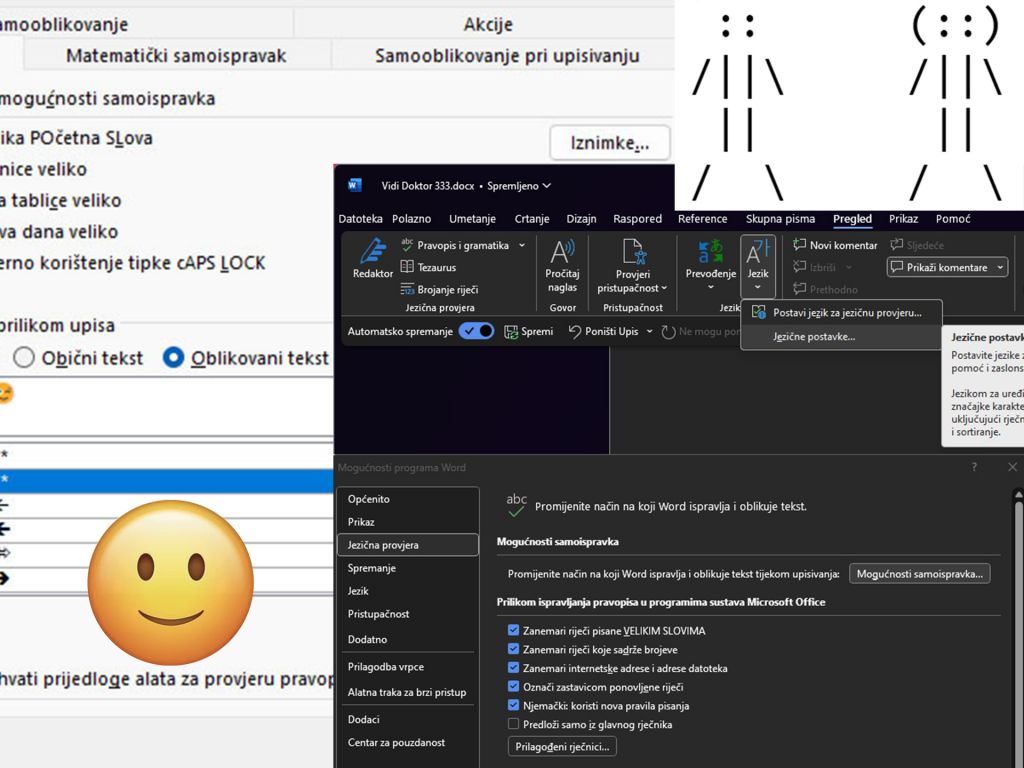Switch to the Umetanje ribbon tab
Viewport: 1024px width, 768px height.
[x=472, y=219]
